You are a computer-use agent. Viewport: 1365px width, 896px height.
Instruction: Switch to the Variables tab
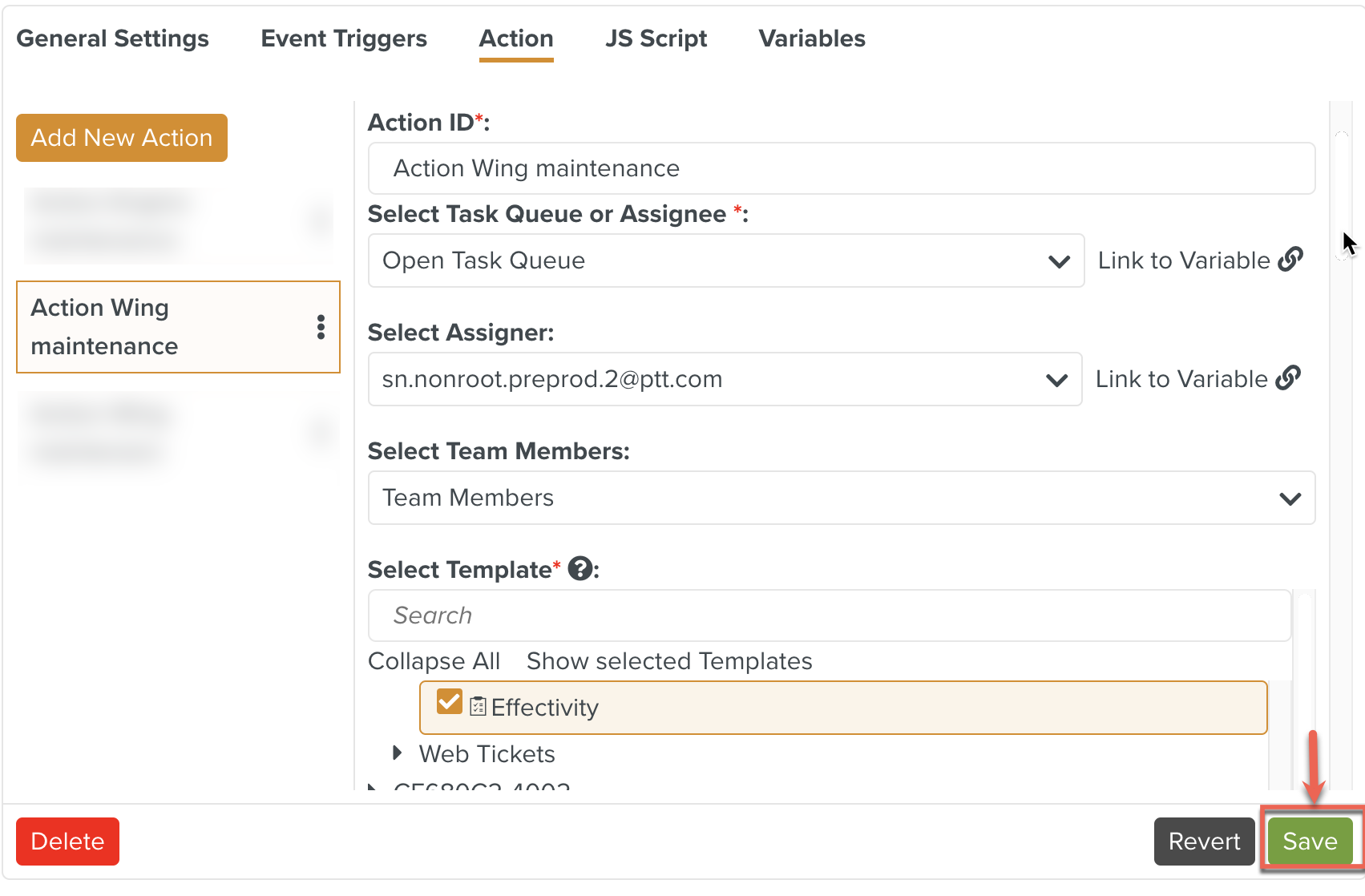pos(811,38)
